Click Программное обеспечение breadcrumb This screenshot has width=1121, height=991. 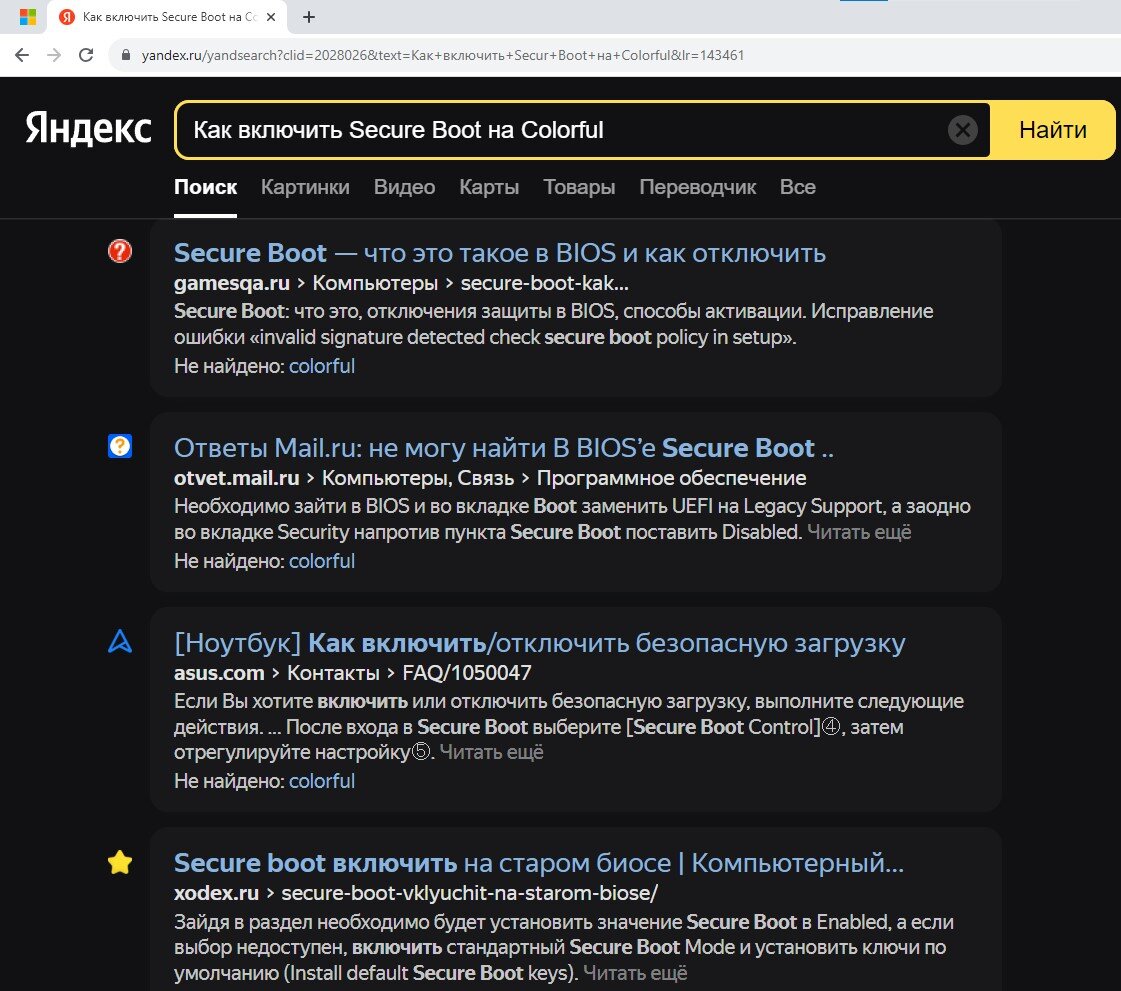tap(671, 478)
